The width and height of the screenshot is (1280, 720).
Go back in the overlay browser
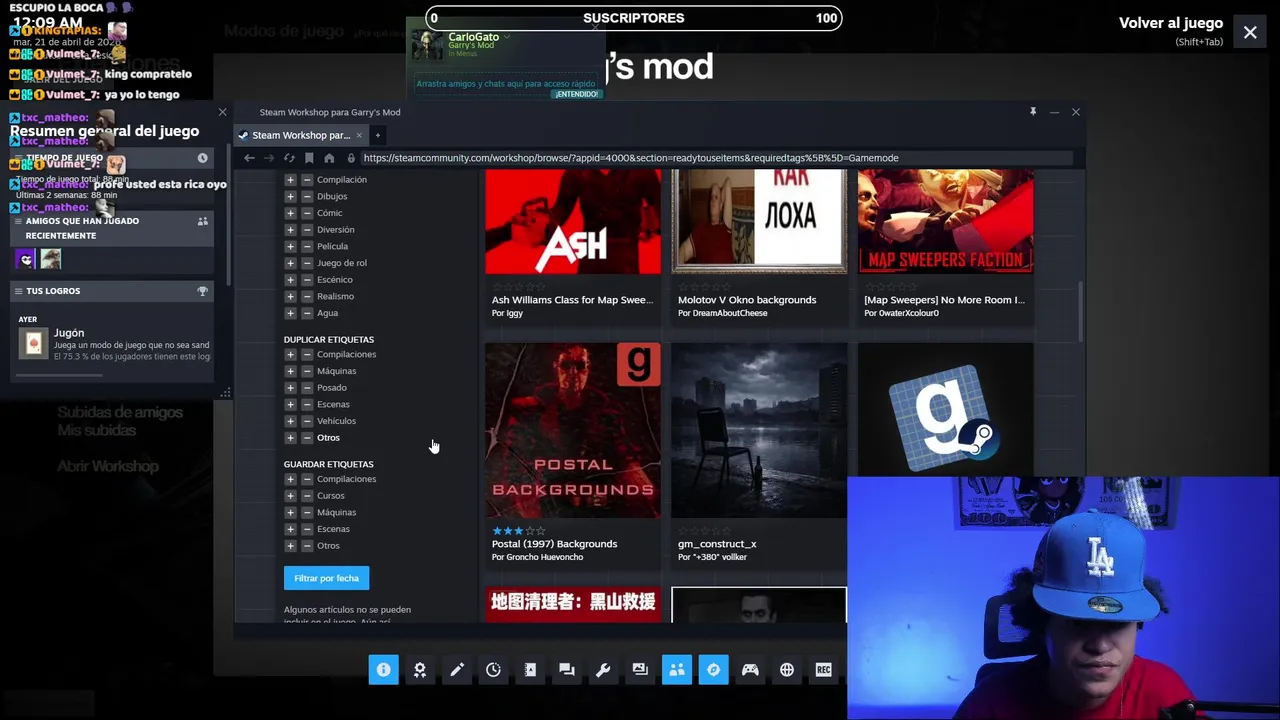(x=249, y=158)
